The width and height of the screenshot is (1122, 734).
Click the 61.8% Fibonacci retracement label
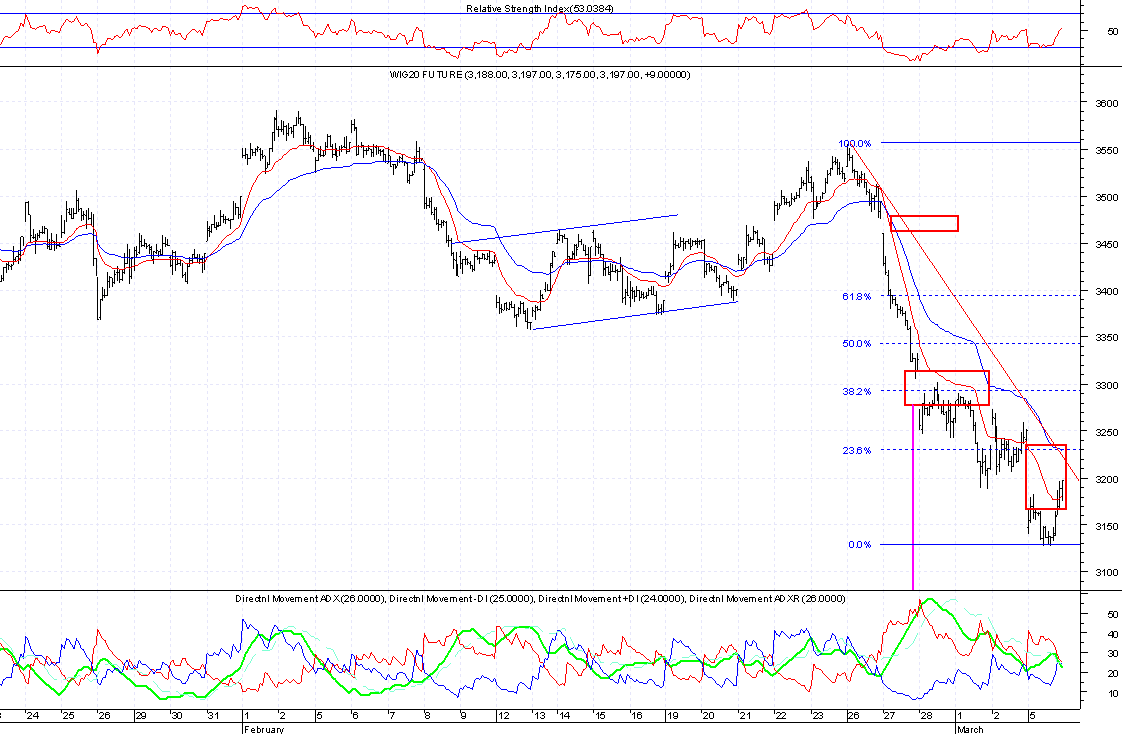click(x=856, y=296)
